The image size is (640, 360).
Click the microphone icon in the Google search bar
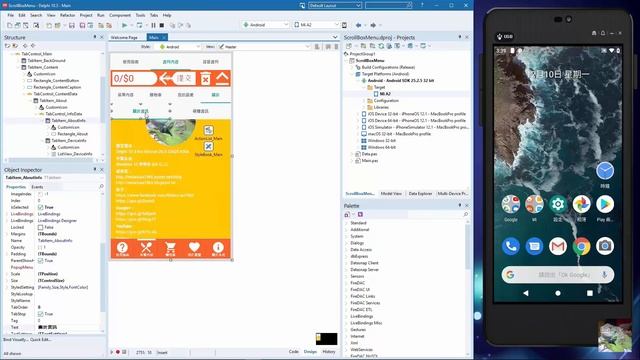[x=604, y=275]
